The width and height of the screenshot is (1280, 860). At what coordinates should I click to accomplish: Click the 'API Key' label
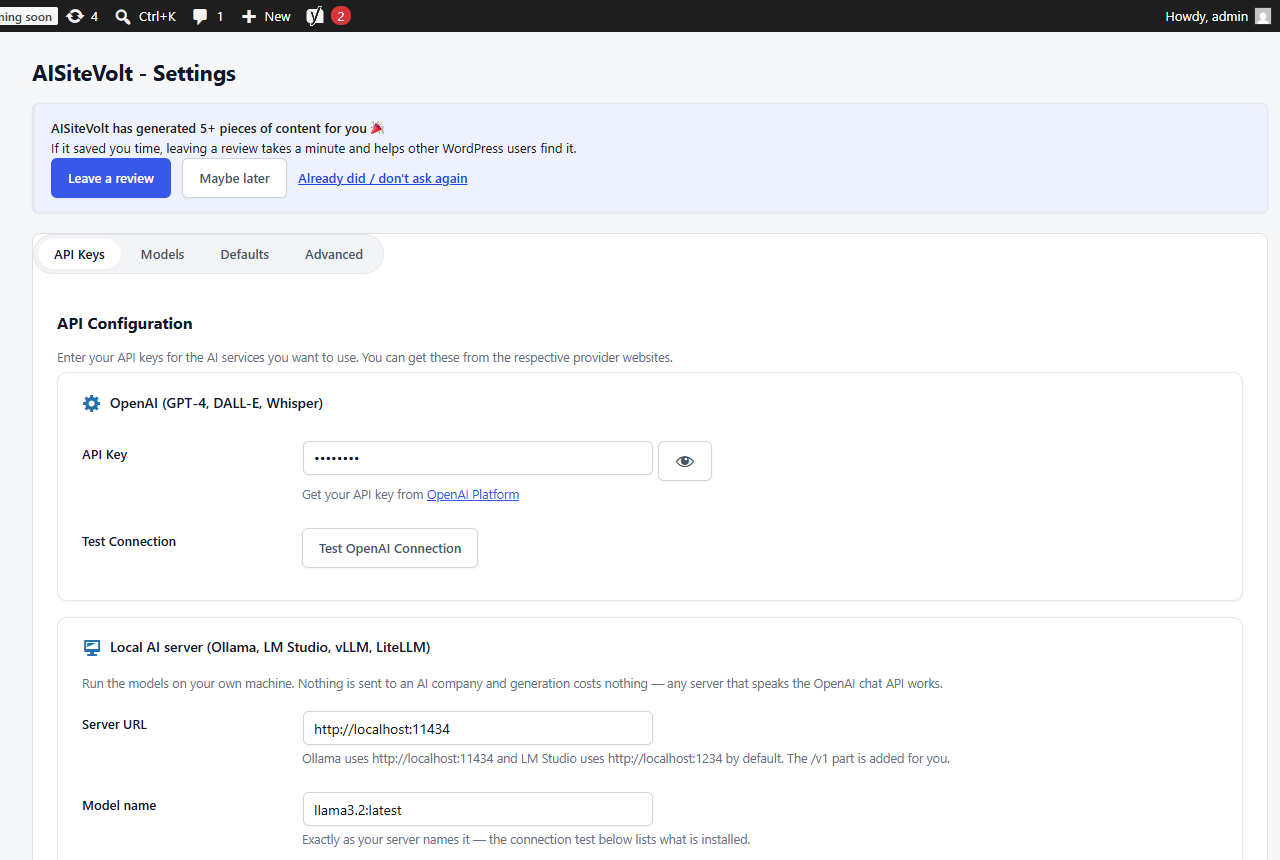pyautogui.click(x=105, y=454)
